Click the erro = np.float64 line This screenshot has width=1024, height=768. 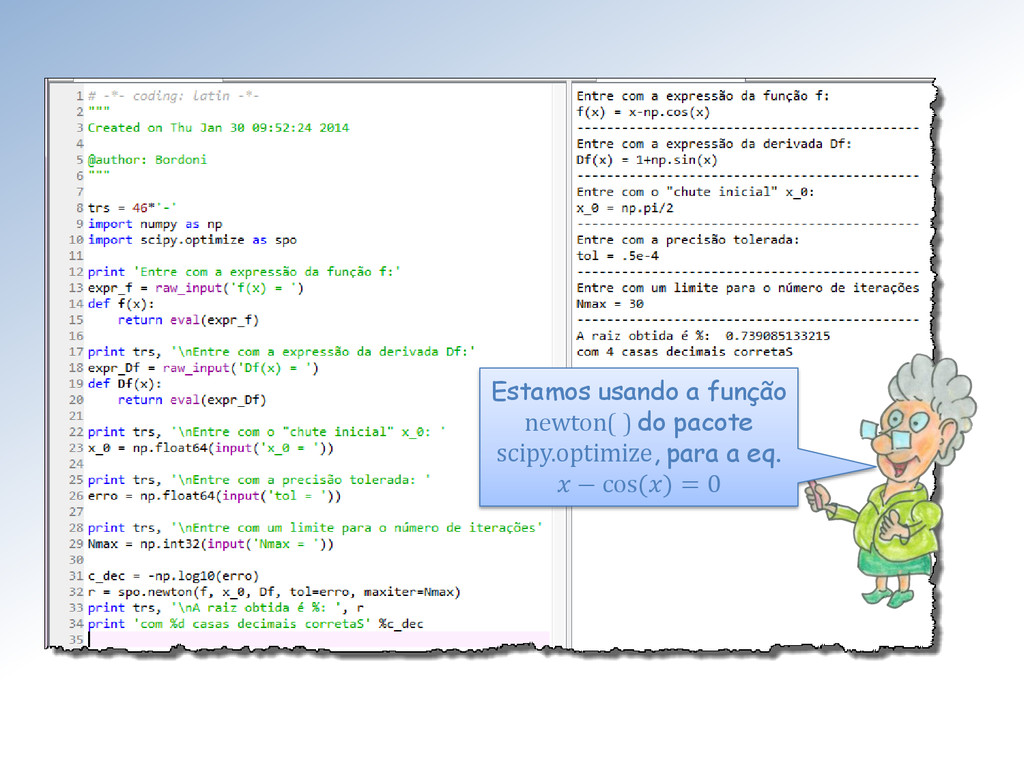[214, 496]
